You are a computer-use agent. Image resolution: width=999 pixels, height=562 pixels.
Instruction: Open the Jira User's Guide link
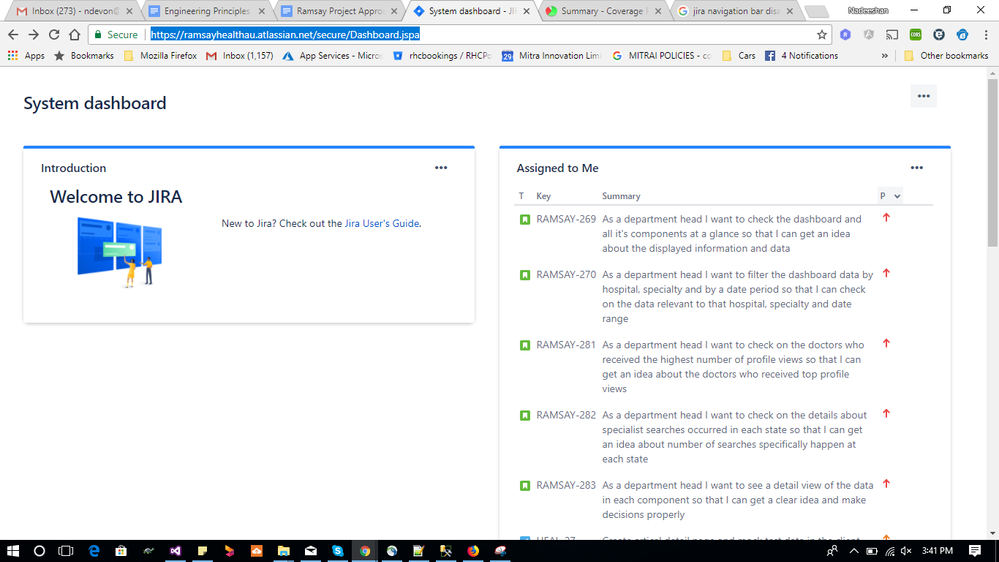pyautogui.click(x=382, y=224)
